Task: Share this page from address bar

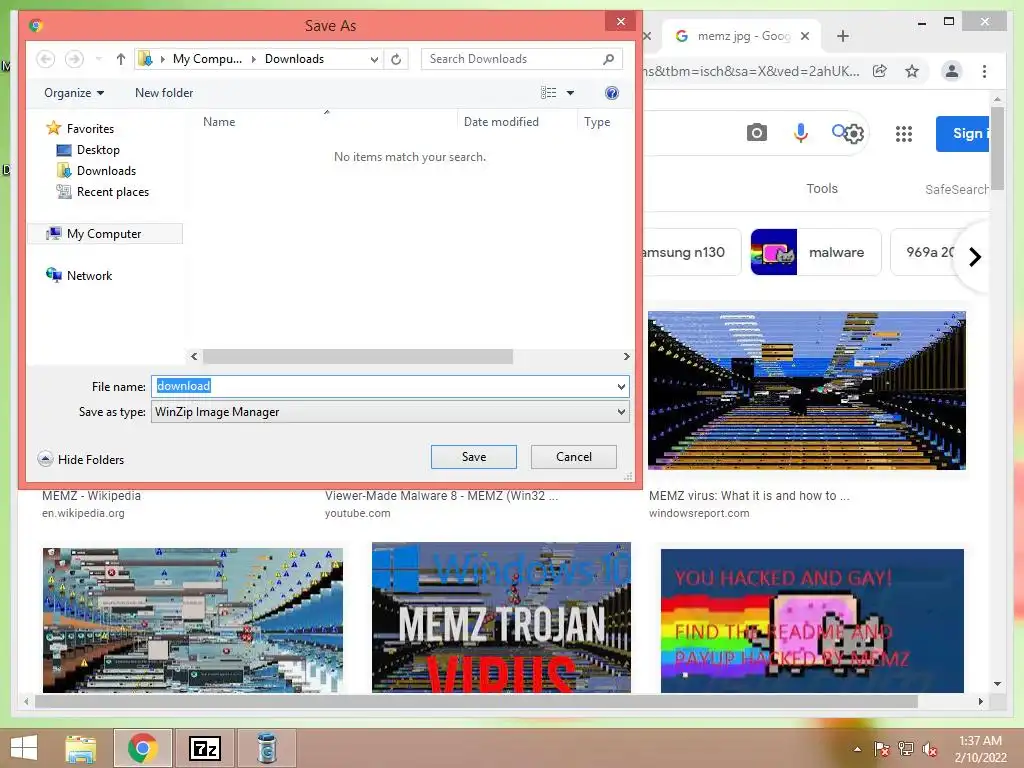Action: tap(880, 71)
